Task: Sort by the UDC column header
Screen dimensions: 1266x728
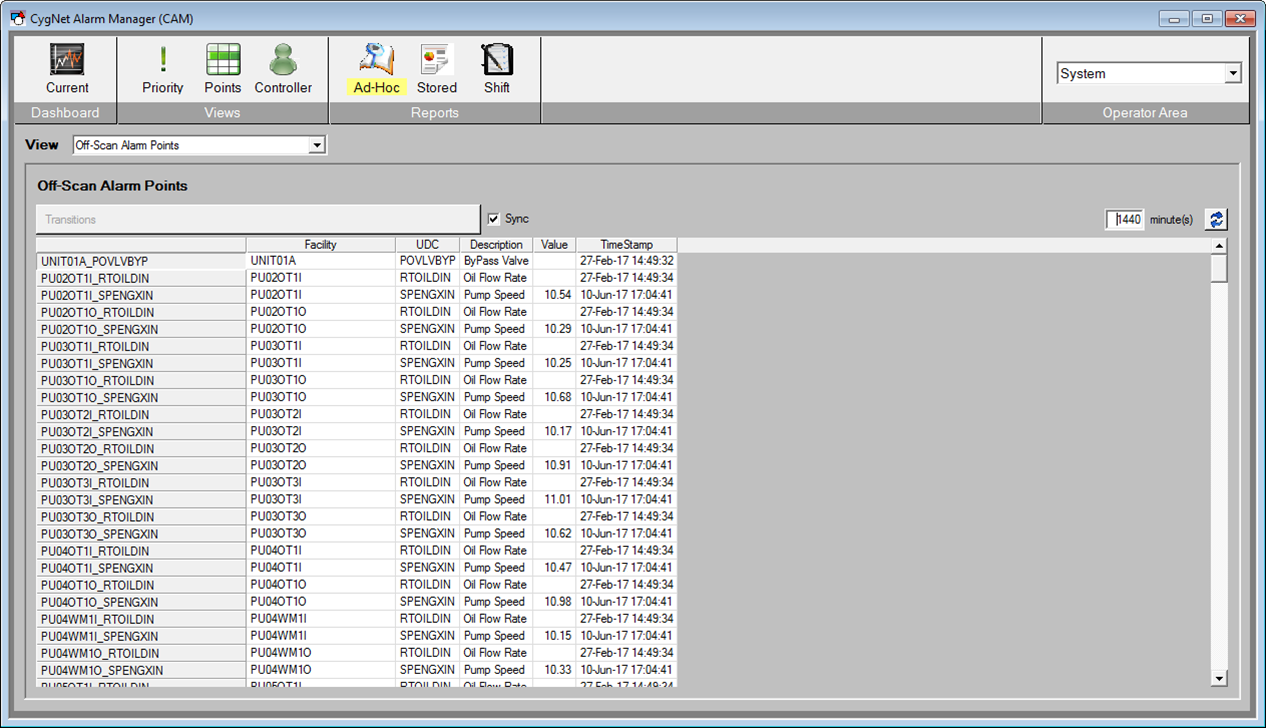Action: (x=428, y=244)
